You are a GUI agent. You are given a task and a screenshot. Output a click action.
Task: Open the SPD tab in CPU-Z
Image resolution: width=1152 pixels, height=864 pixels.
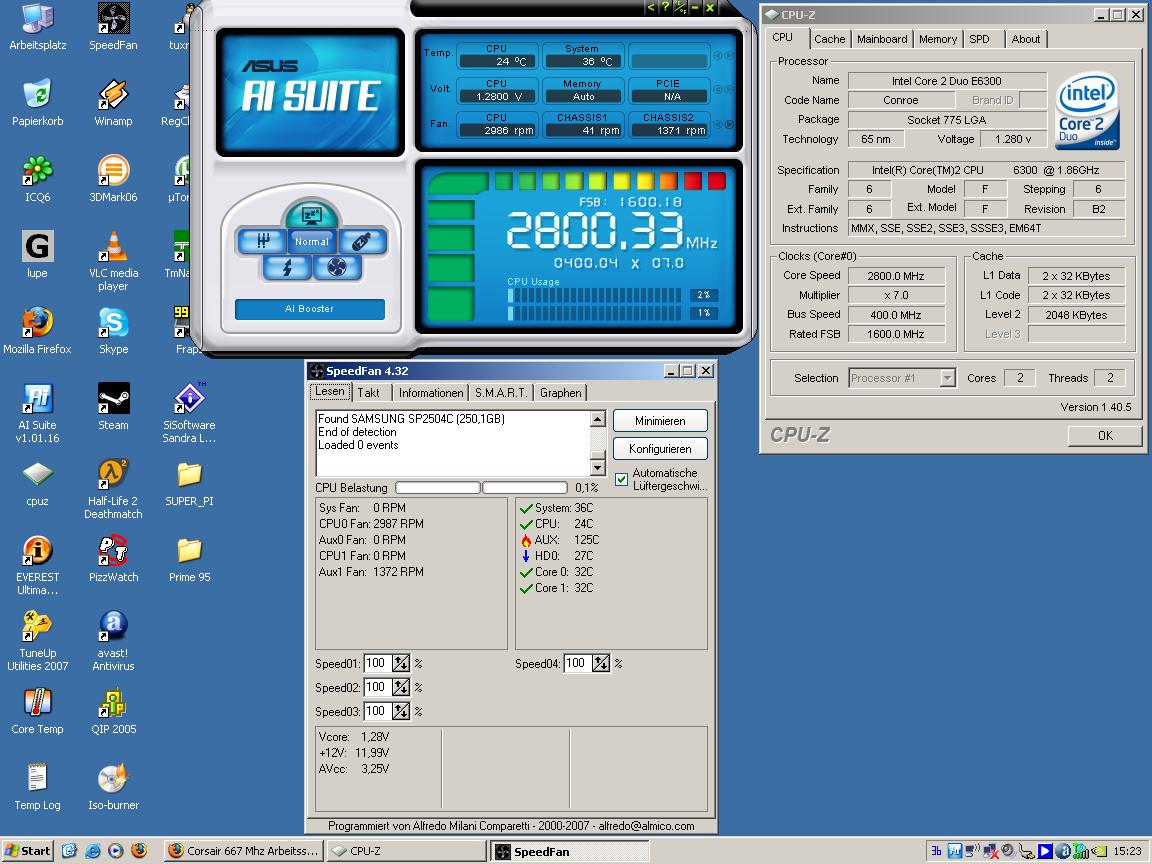[x=979, y=39]
